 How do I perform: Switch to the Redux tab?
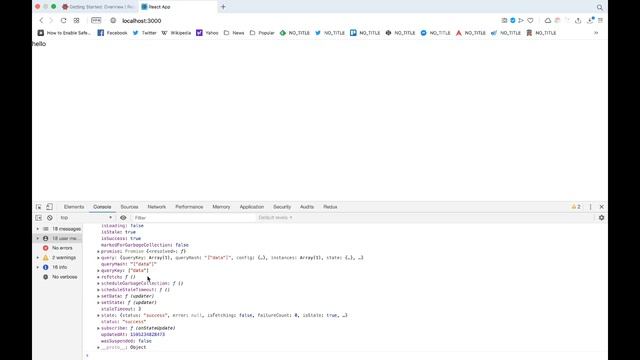pyautogui.click(x=330, y=207)
